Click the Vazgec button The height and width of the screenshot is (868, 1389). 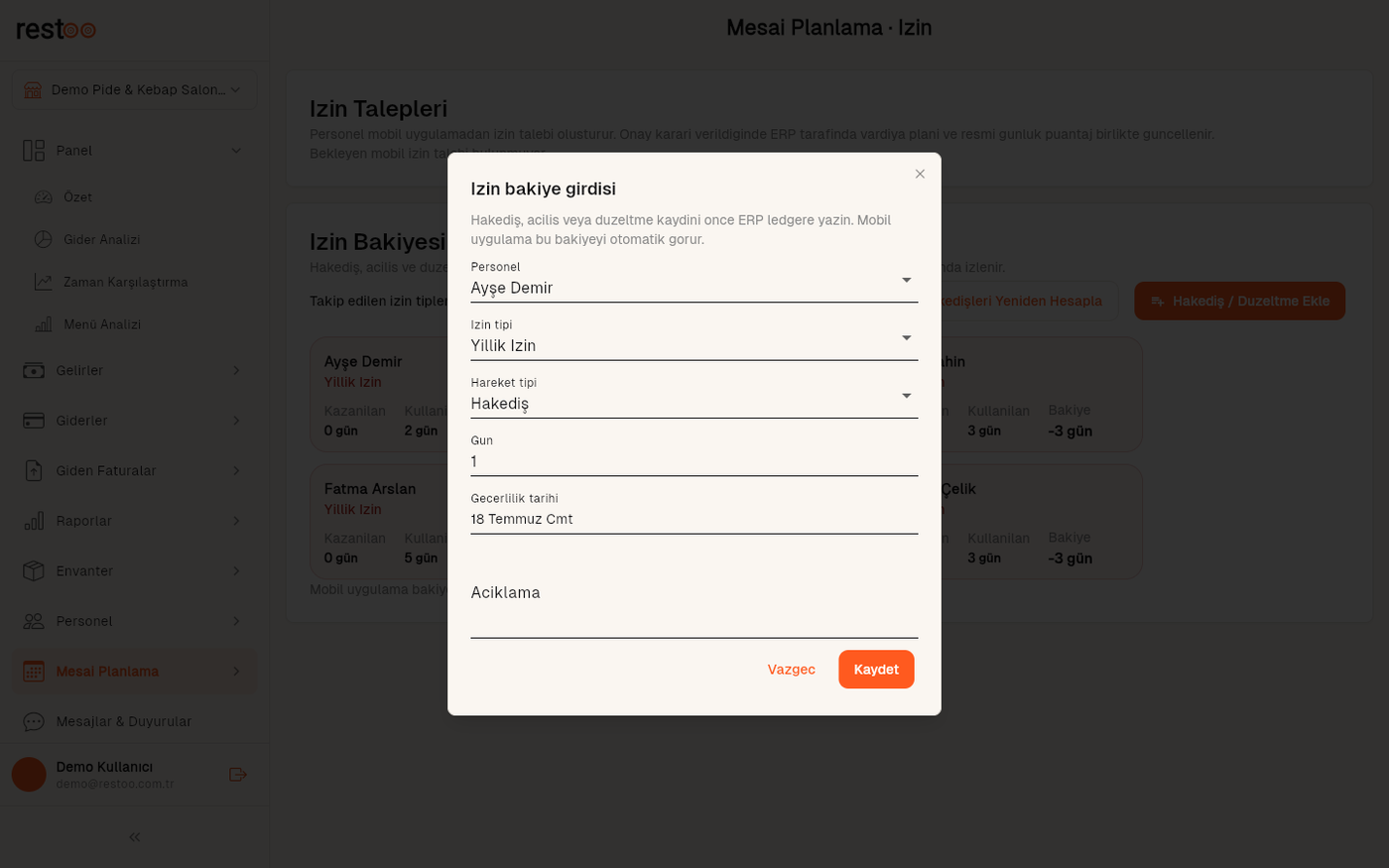tap(791, 670)
